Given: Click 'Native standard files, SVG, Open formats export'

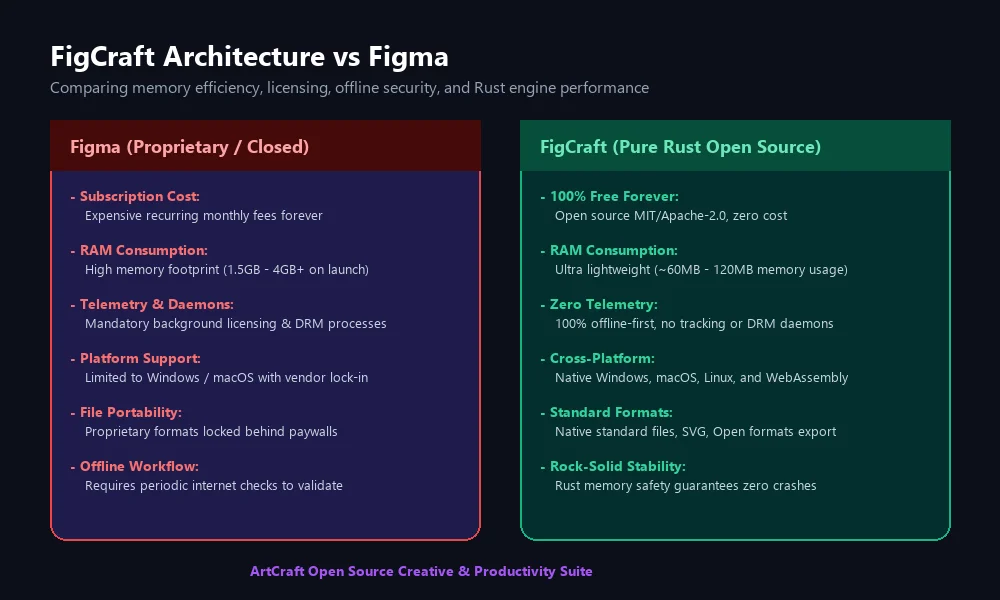Looking at the screenshot, I should 695,432.
